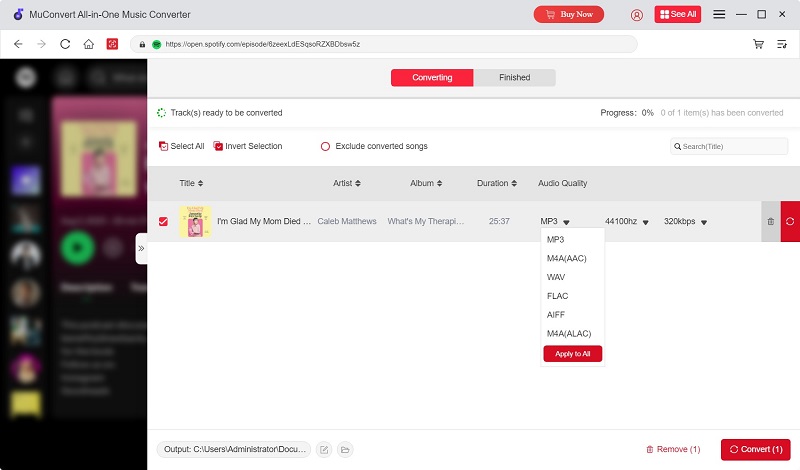The width and height of the screenshot is (800, 470).
Task: Convert this single track with red refresh icon
Action: point(790,221)
